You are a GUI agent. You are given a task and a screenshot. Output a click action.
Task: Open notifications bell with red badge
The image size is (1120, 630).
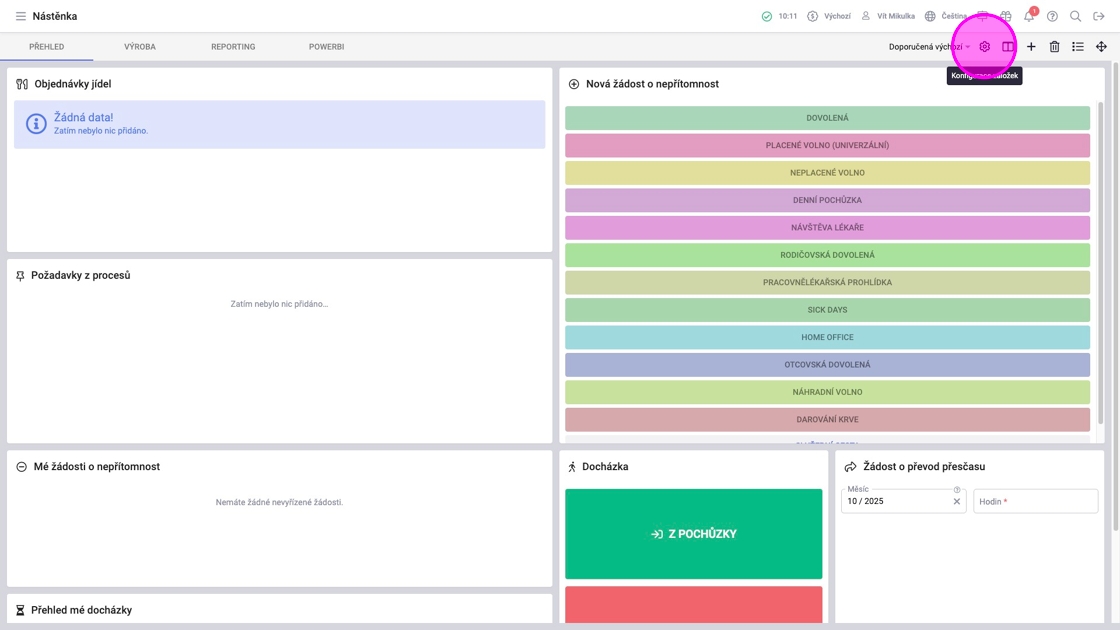tap(1029, 15)
